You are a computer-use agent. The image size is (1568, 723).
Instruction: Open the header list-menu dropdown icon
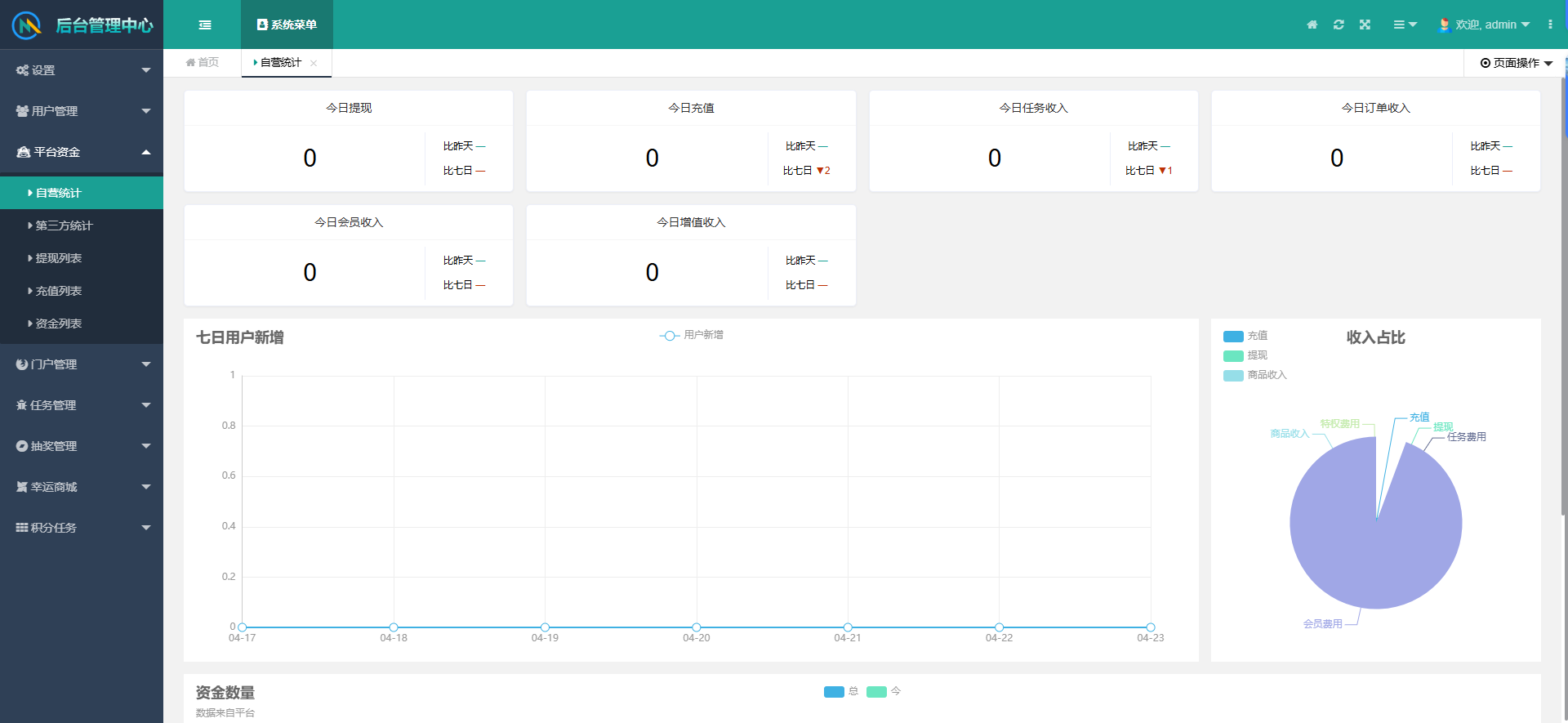[x=1405, y=25]
